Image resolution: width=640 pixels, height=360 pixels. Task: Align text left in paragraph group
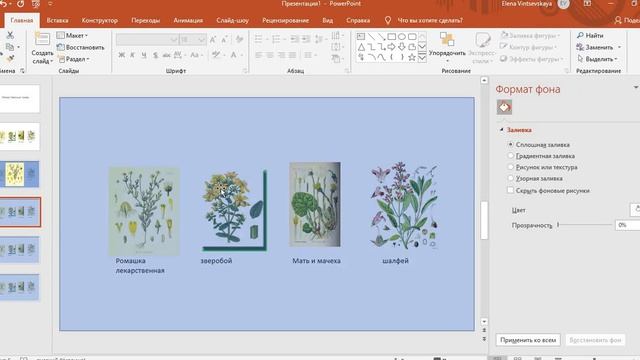(x=258, y=55)
